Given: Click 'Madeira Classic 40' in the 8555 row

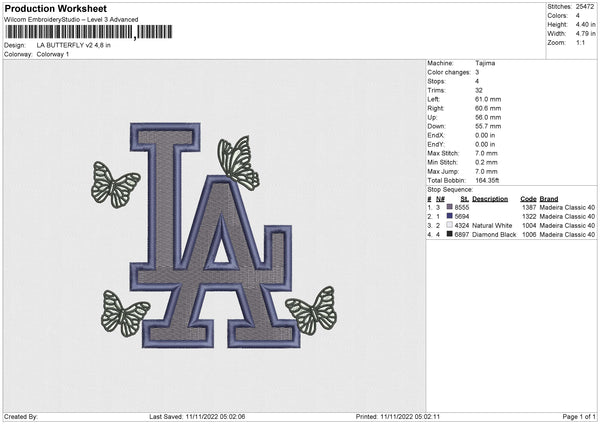Looking at the screenshot, I should [x=567, y=207].
